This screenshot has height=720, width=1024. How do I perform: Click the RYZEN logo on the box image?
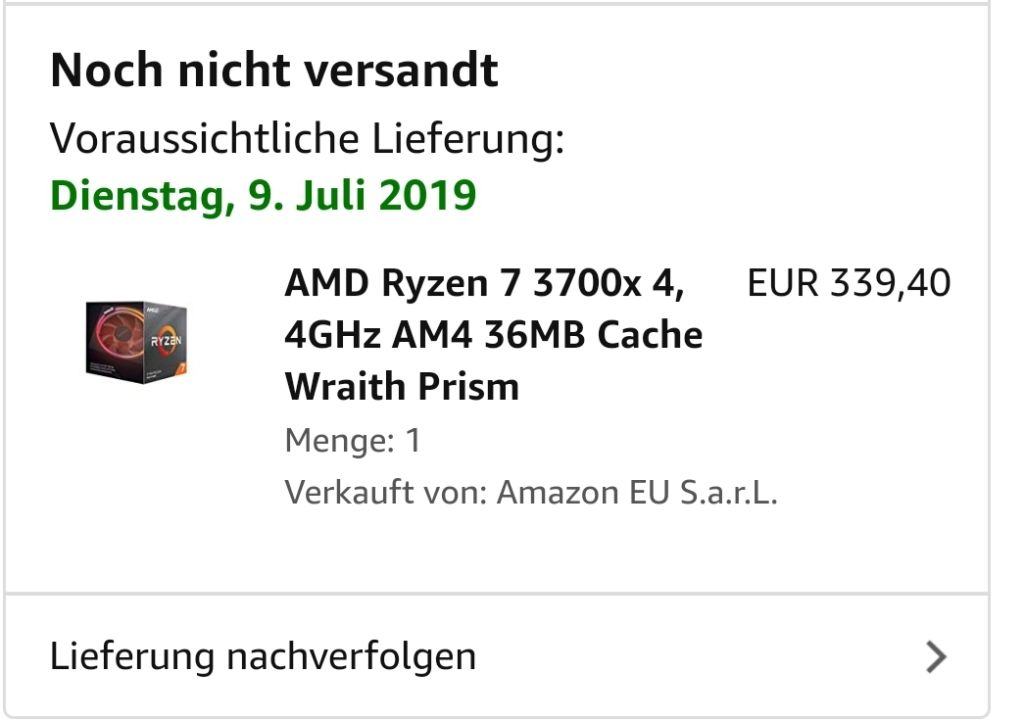click(165, 342)
